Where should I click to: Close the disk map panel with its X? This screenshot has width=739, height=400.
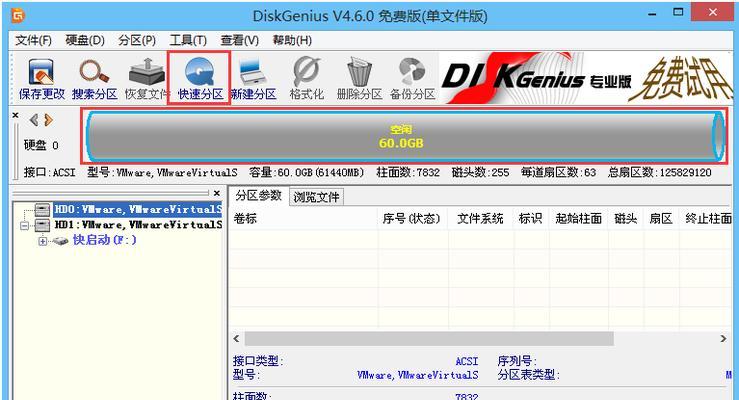[x=16, y=115]
